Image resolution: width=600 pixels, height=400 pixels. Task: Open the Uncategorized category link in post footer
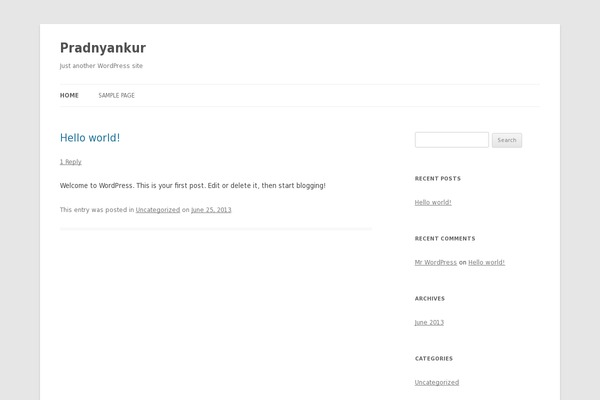click(158, 210)
